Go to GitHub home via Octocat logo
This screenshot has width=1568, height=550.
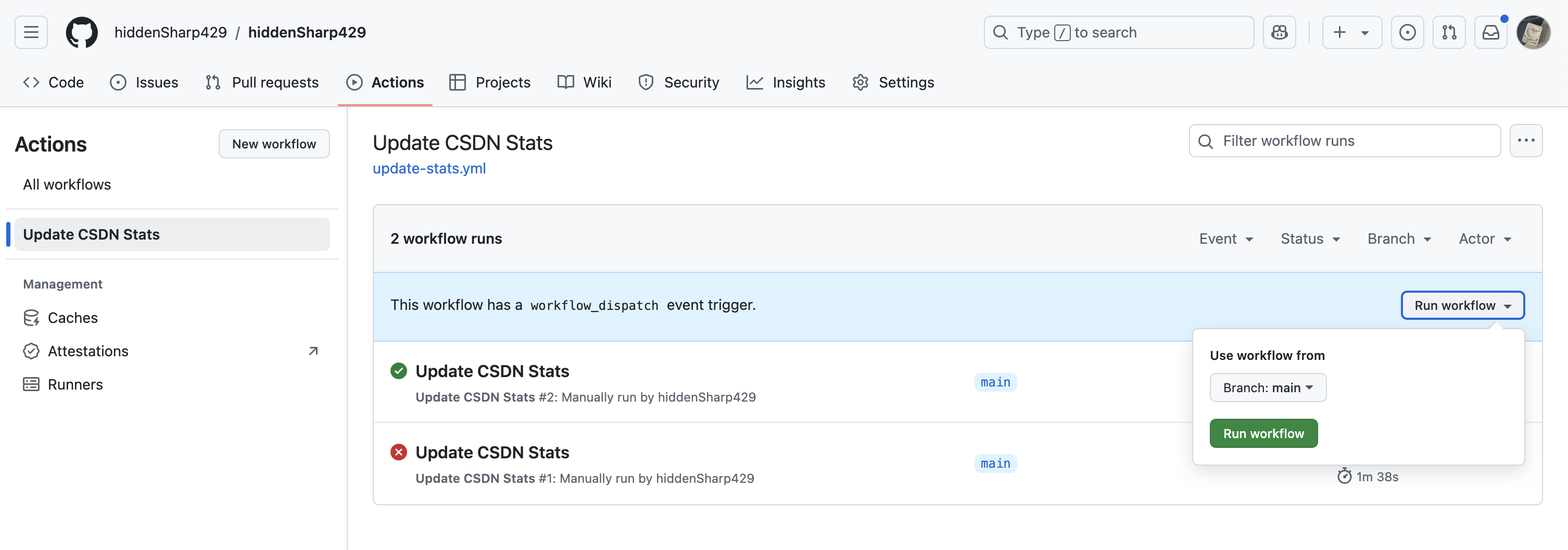[x=82, y=32]
